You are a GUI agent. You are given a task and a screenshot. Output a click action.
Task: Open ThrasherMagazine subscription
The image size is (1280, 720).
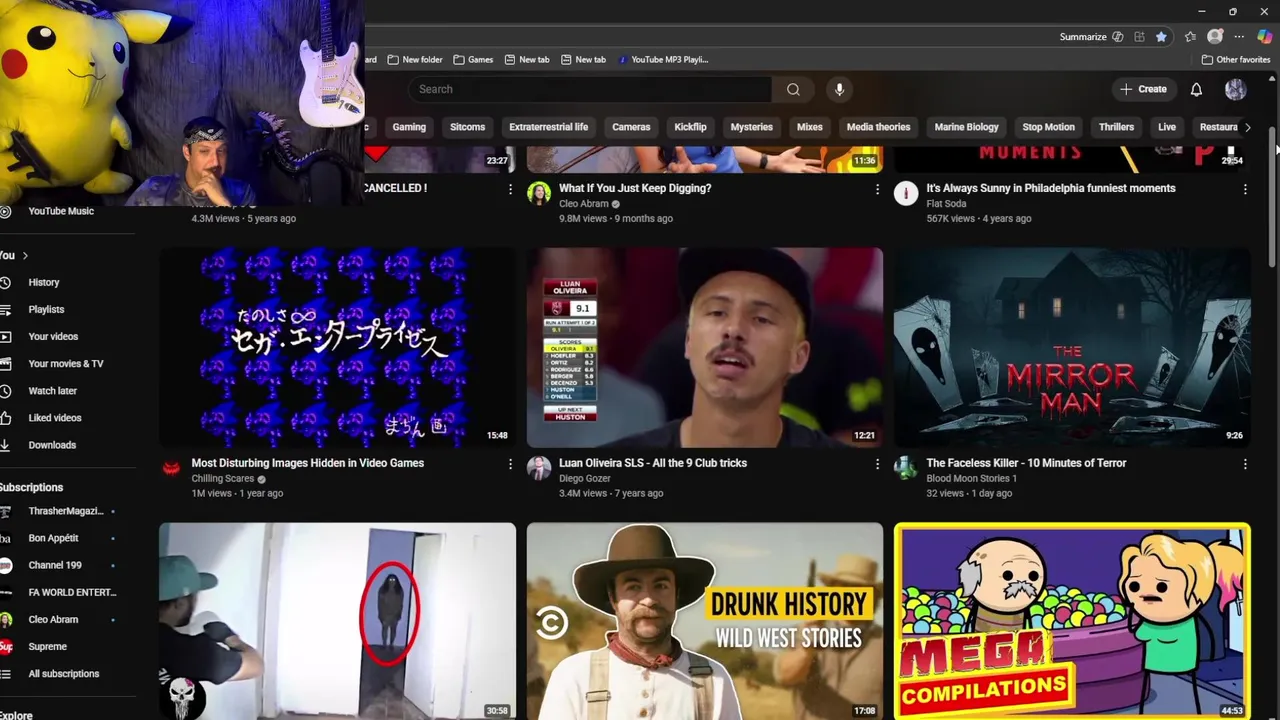pos(68,511)
